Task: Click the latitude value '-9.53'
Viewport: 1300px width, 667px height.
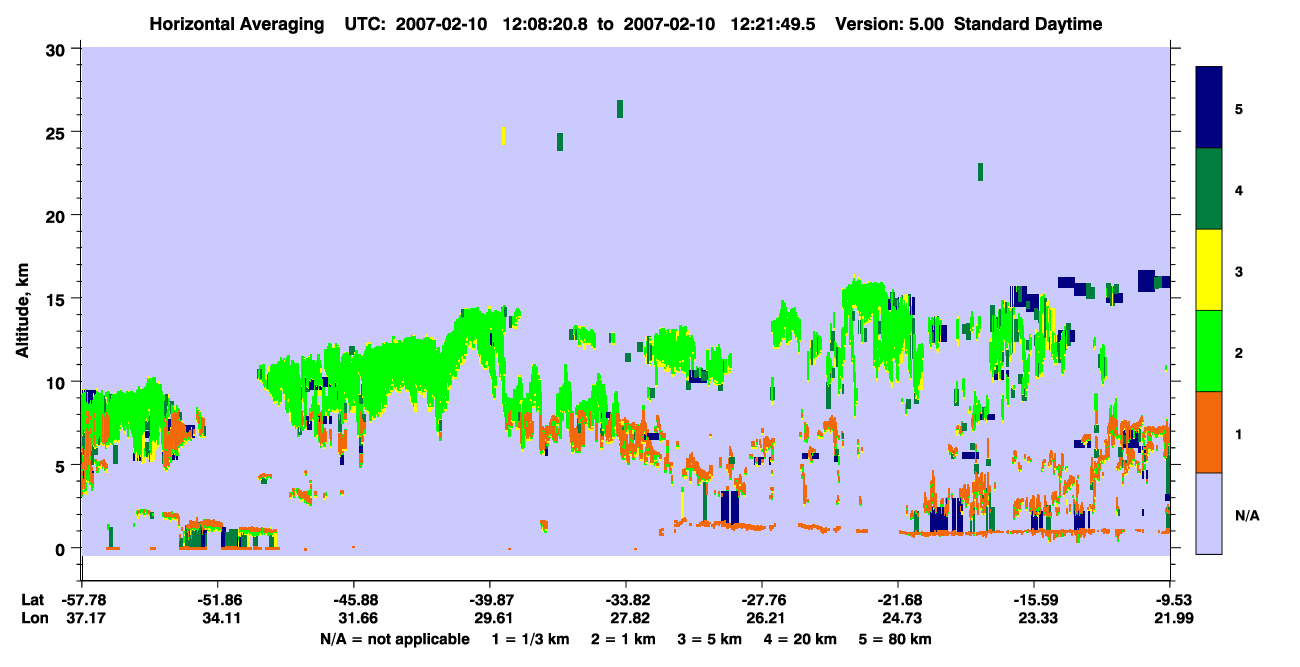Action: (1172, 600)
